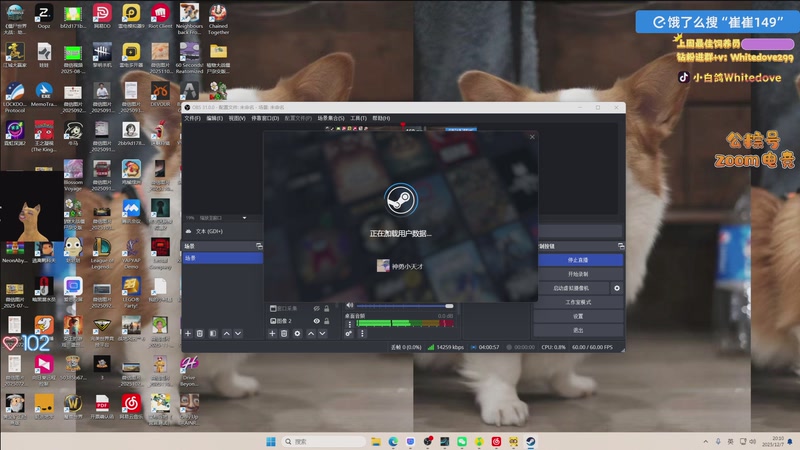Select 文本 (GDI+) source label

click(209, 231)
